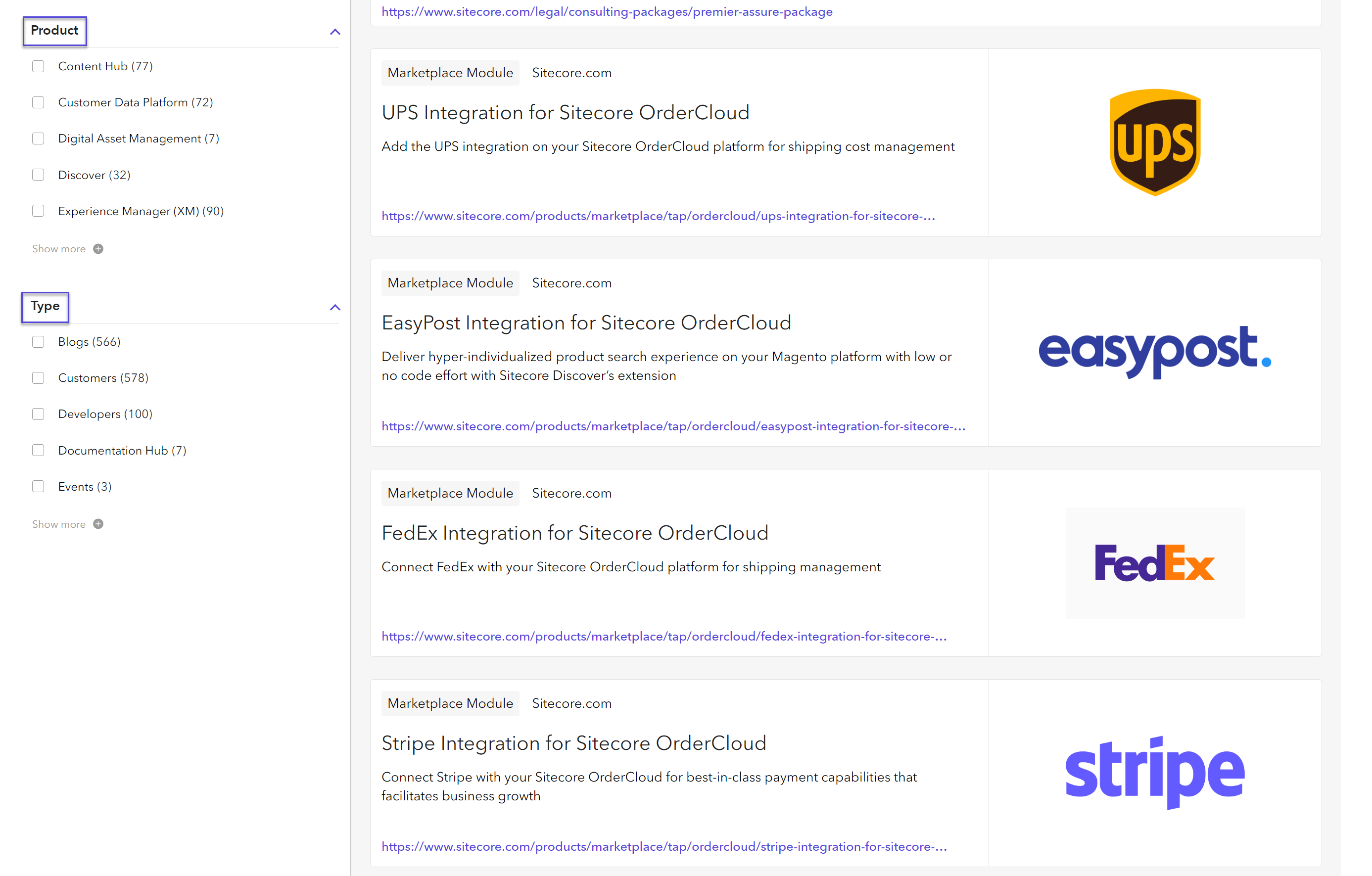1372x876 pixels.
Task: Open the stripe-integration-for-sitecore URL link
Action: 664,846
